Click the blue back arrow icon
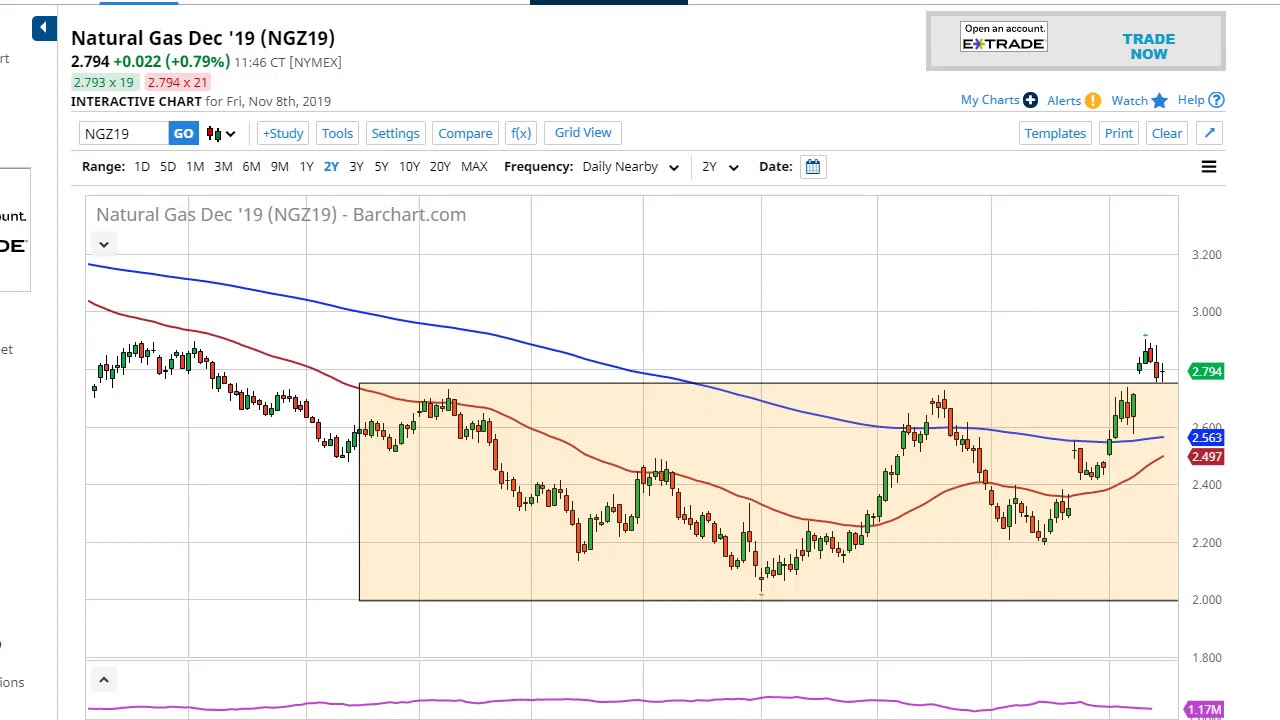The image size is (1280, 720). (44, 28)
